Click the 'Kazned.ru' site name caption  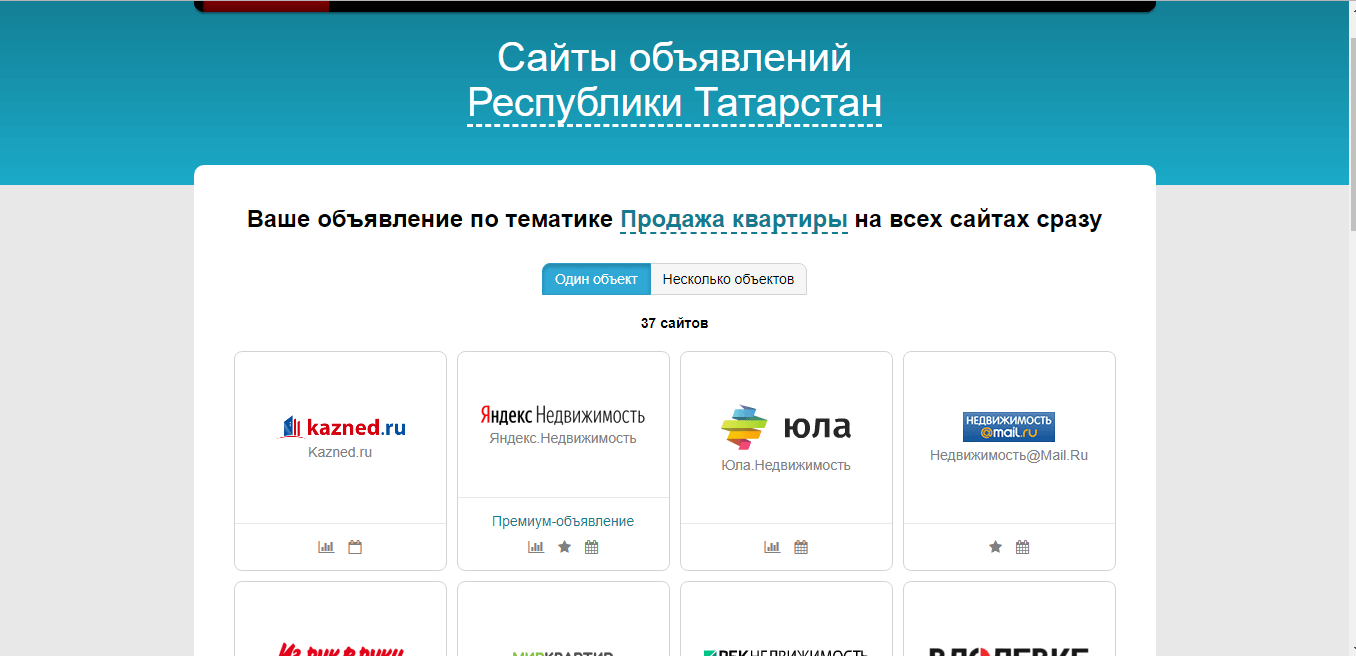pos(340,452)
